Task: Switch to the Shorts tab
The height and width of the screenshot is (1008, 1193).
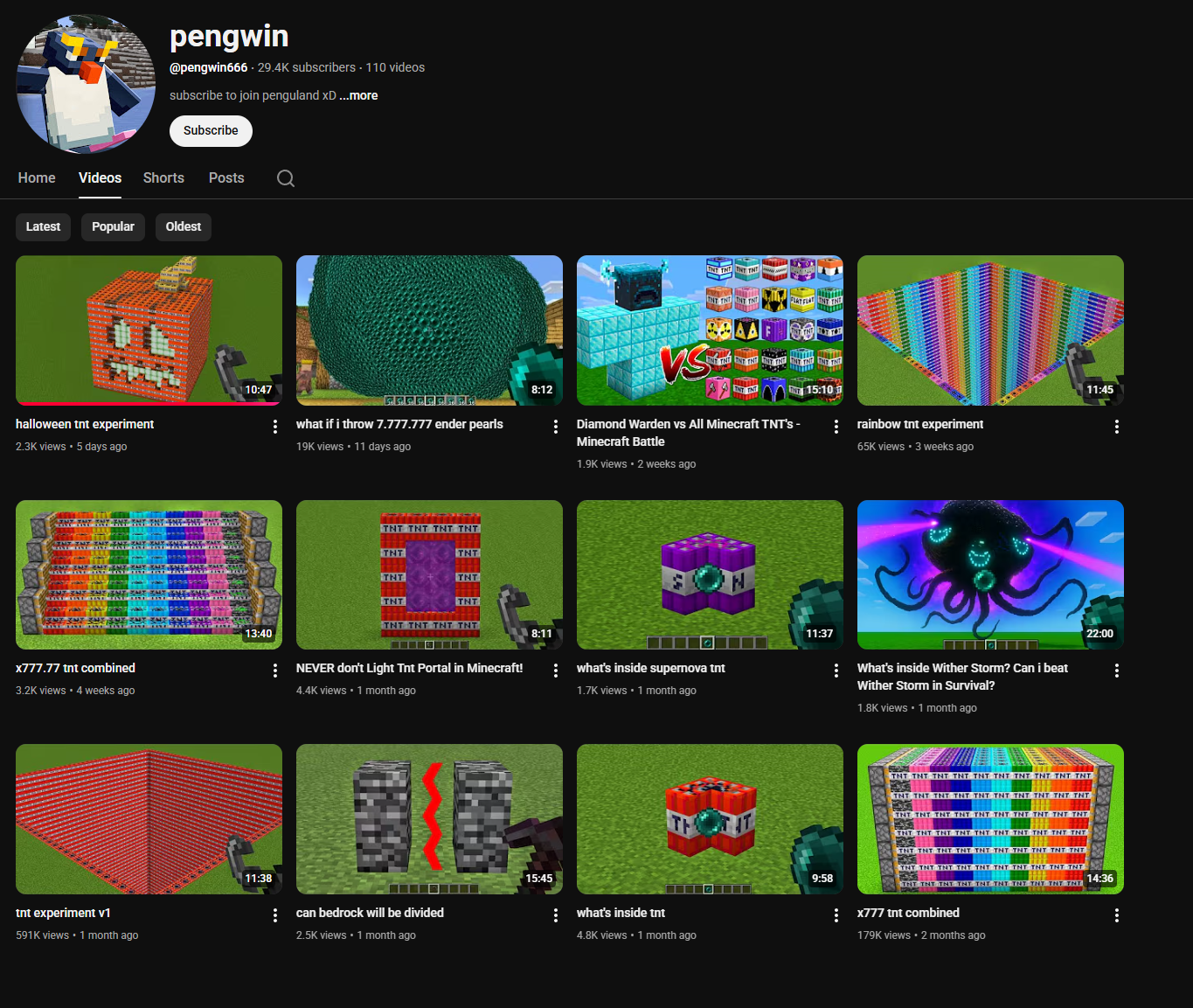Action: point(163,178)
